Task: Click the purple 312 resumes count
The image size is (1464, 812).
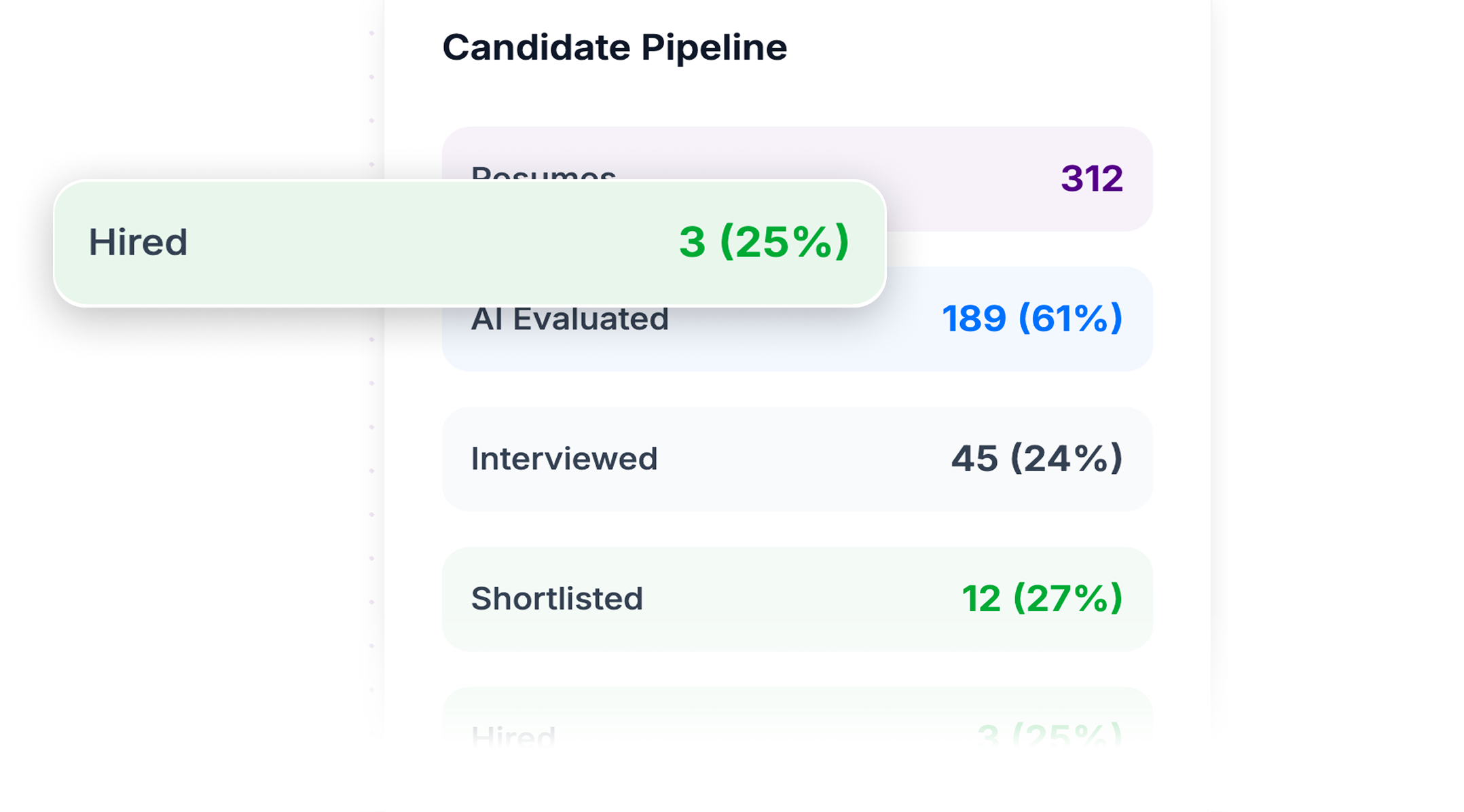Action: 1092,179
